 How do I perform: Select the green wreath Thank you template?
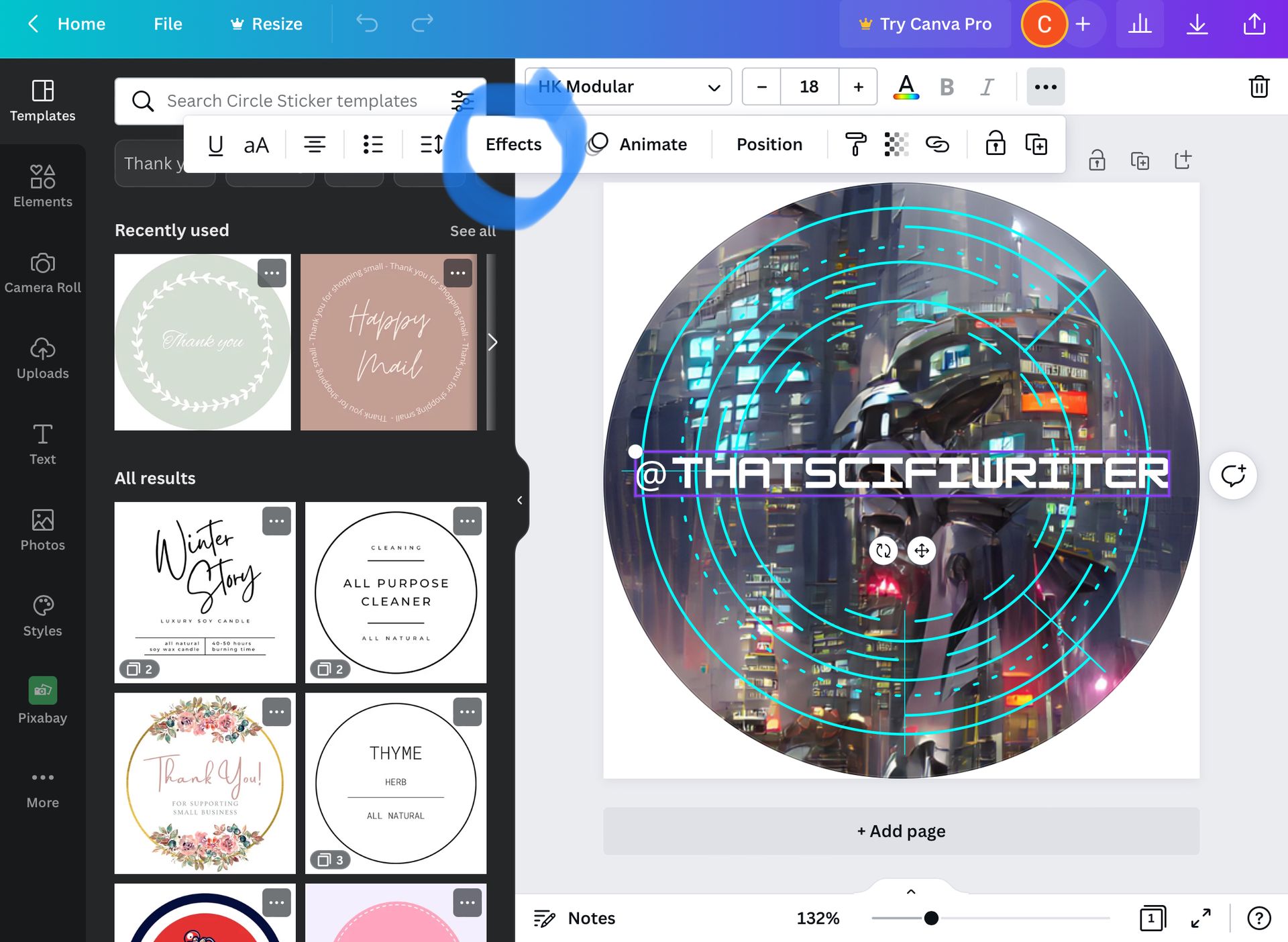point(203,342)
